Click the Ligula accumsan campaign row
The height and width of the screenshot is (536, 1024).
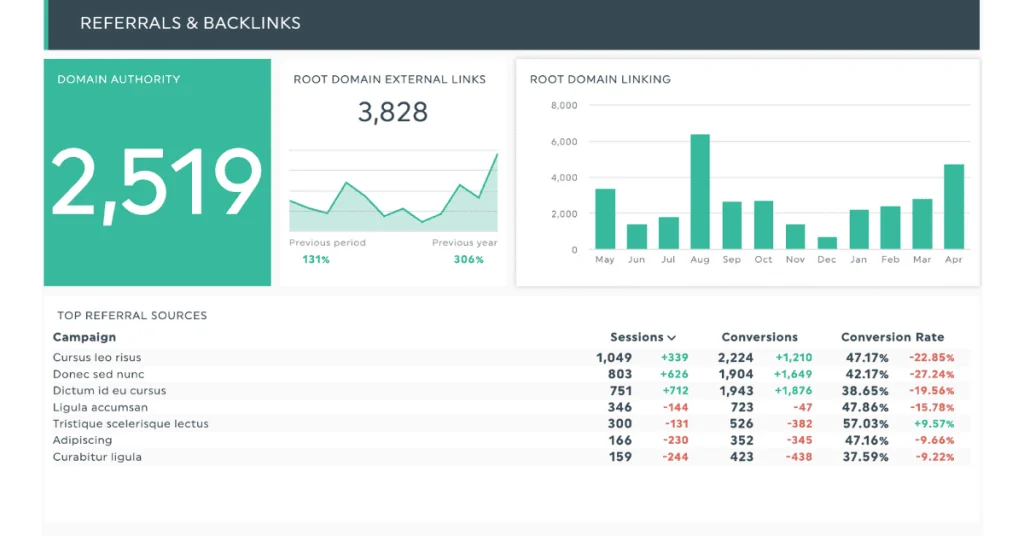pyautogui.click(x=100, y=407)
